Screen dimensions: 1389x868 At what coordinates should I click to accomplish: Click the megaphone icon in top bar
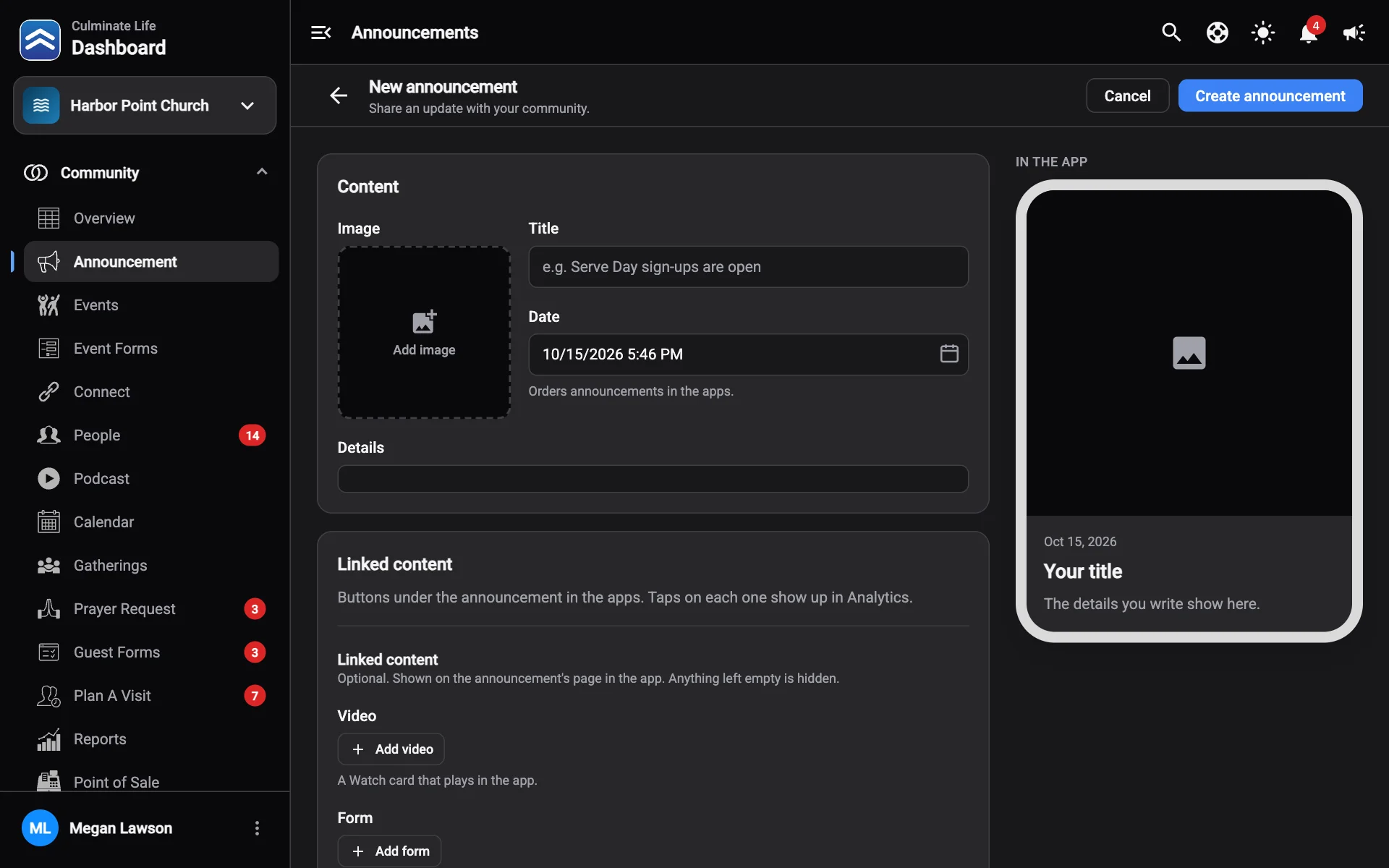click(x=1354, y=33)
